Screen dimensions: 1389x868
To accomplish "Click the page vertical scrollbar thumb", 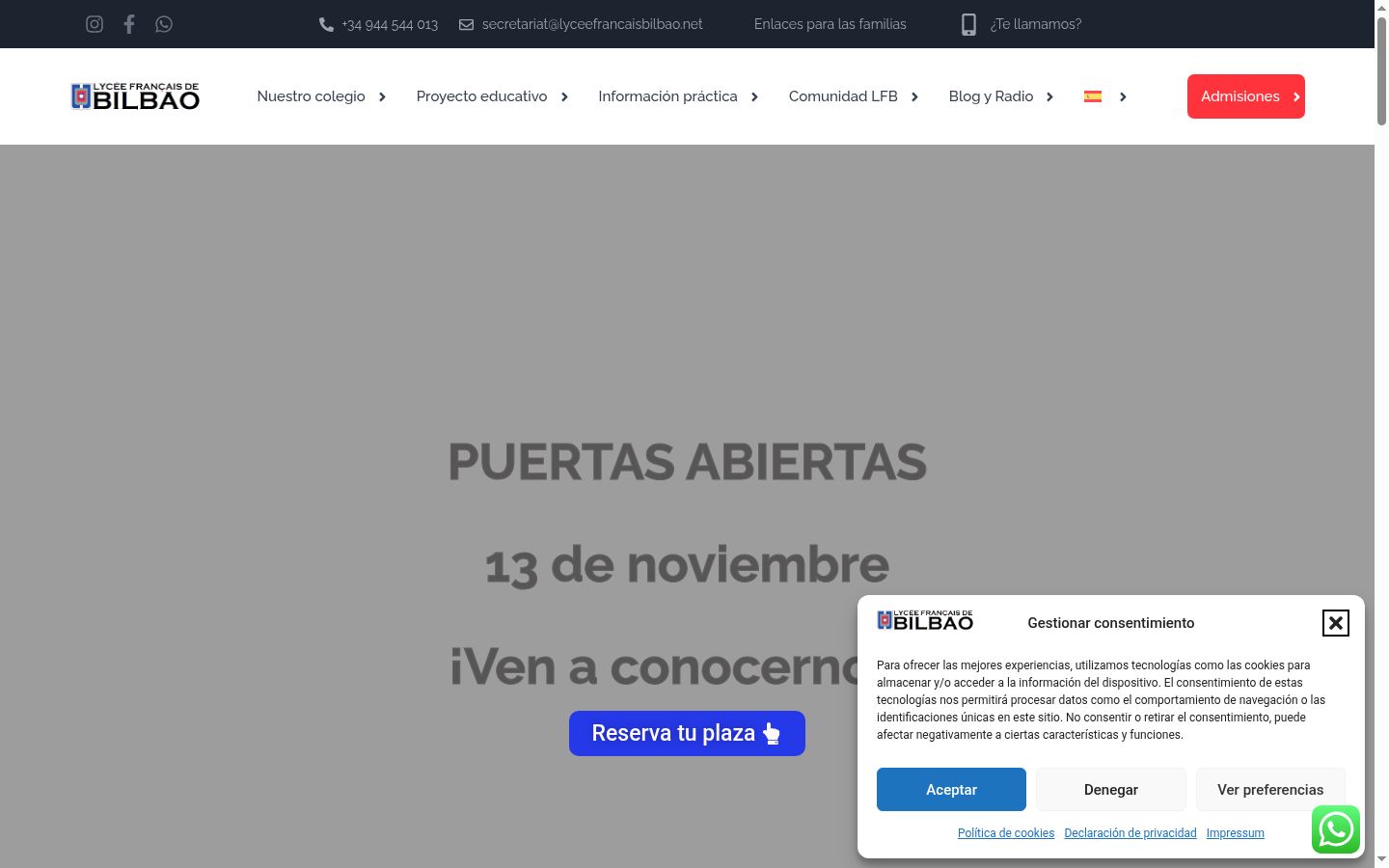I will tap(1381, 69).
